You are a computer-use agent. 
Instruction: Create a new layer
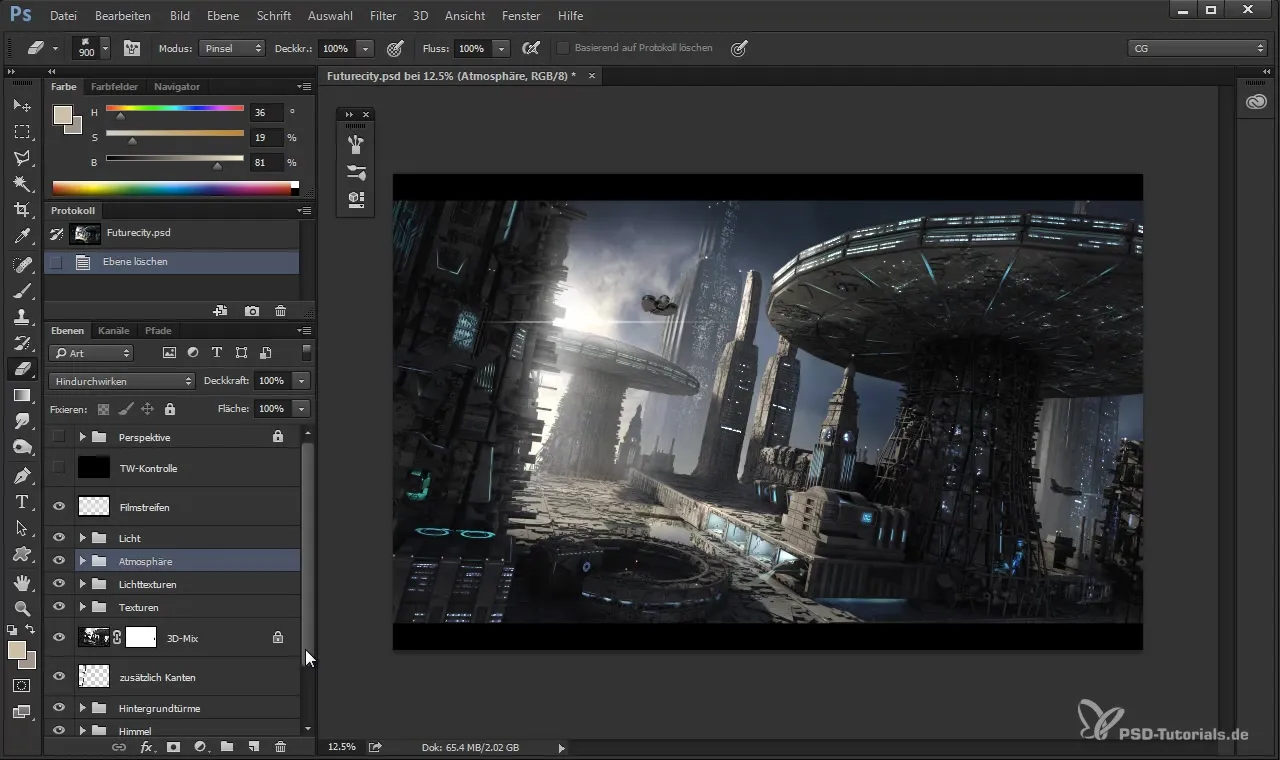pos(254,747)
